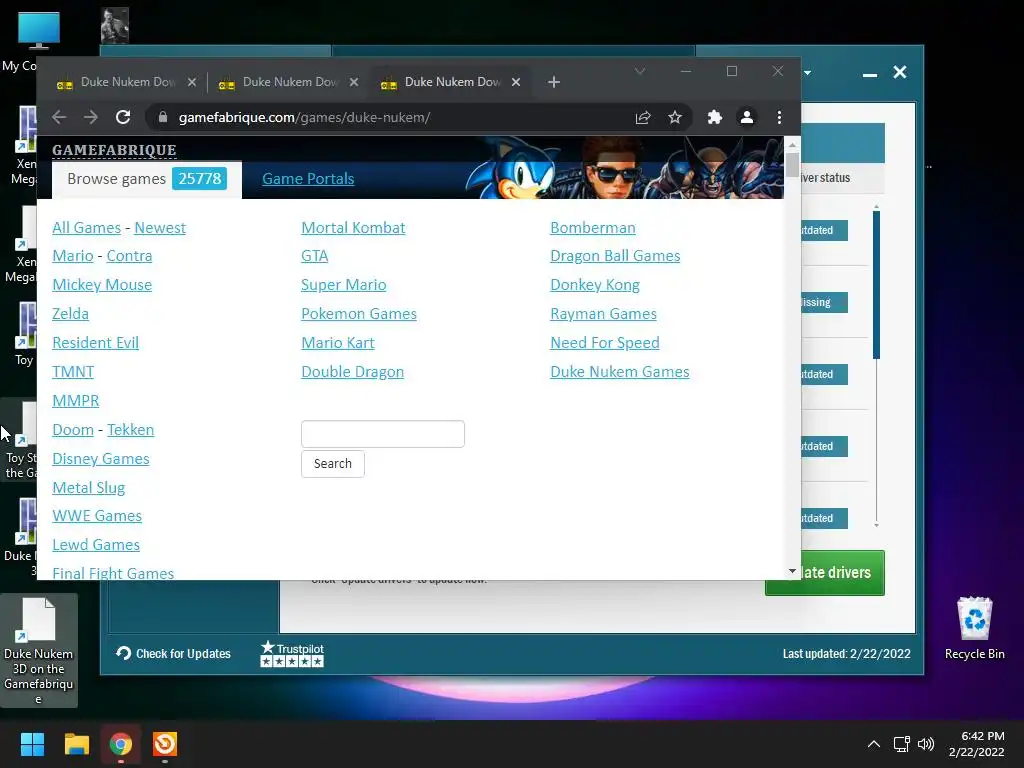Click the site padlock icon
Screen dimensions: 1024x768
(163, 117)
